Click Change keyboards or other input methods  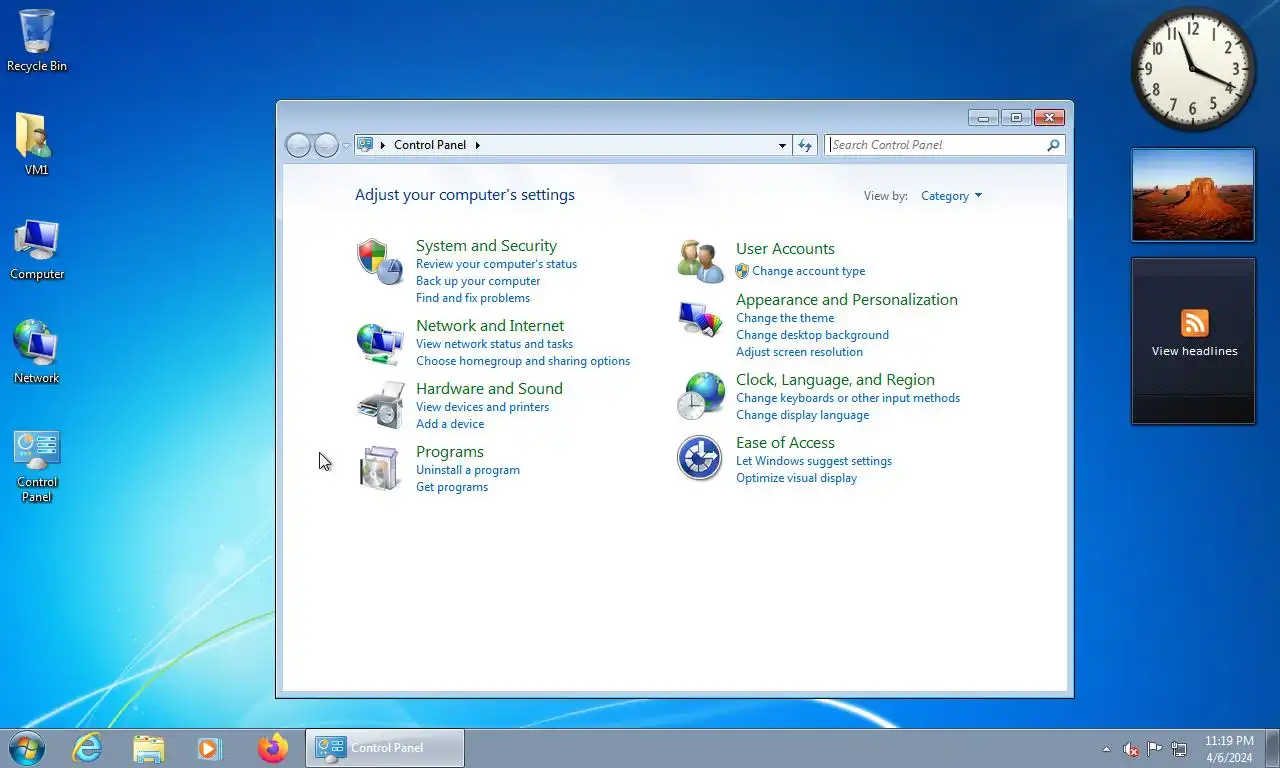(848, 398)
